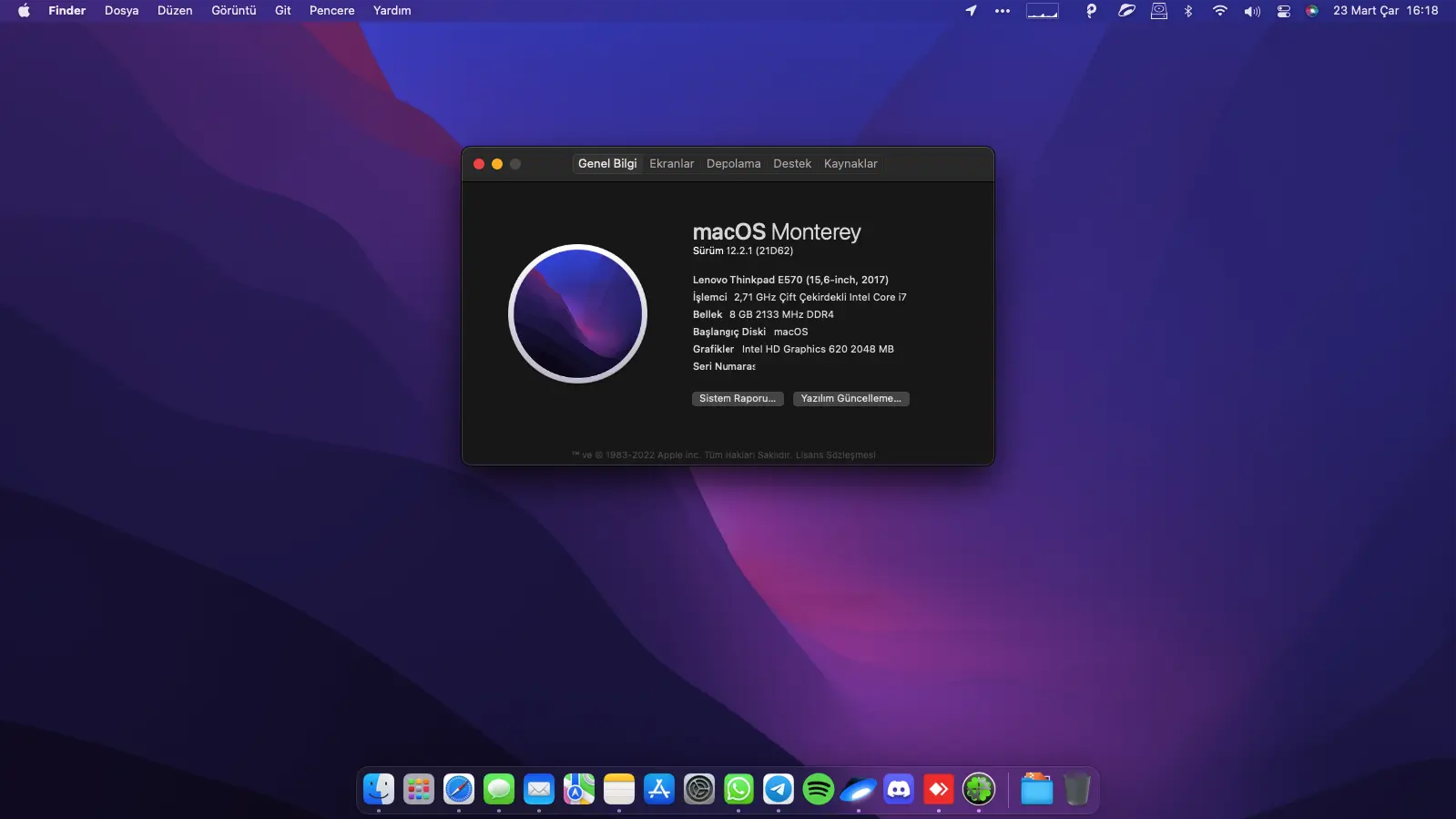Click the P-shaped icon in menu bar
Screen dimensions: 1456x819
tap(1091, 11)
